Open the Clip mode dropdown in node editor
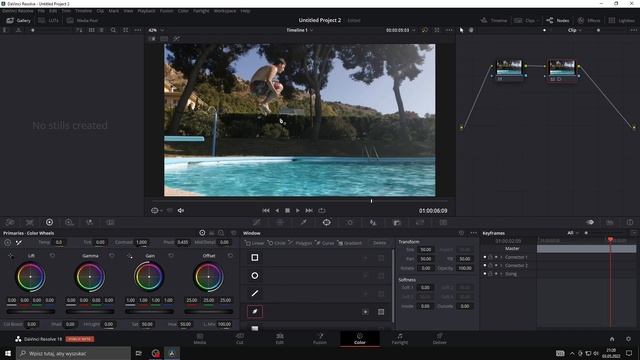Viewport: 640px width, 360px height. pos(575,30)
